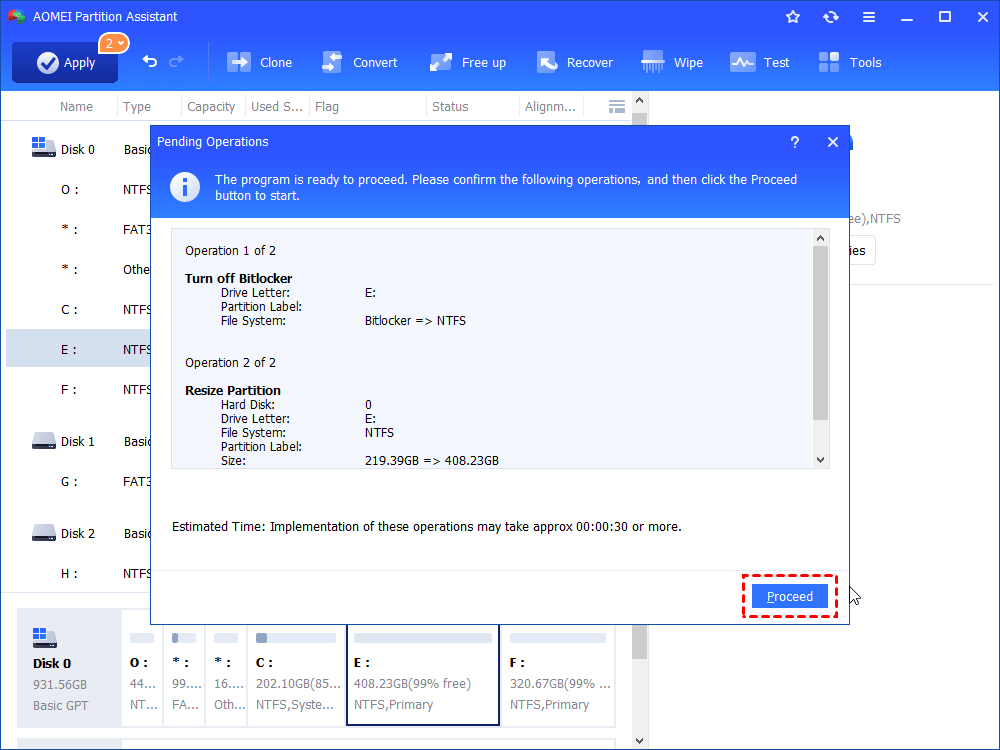
Task: Open the Test tool
Action: (760, 62)
